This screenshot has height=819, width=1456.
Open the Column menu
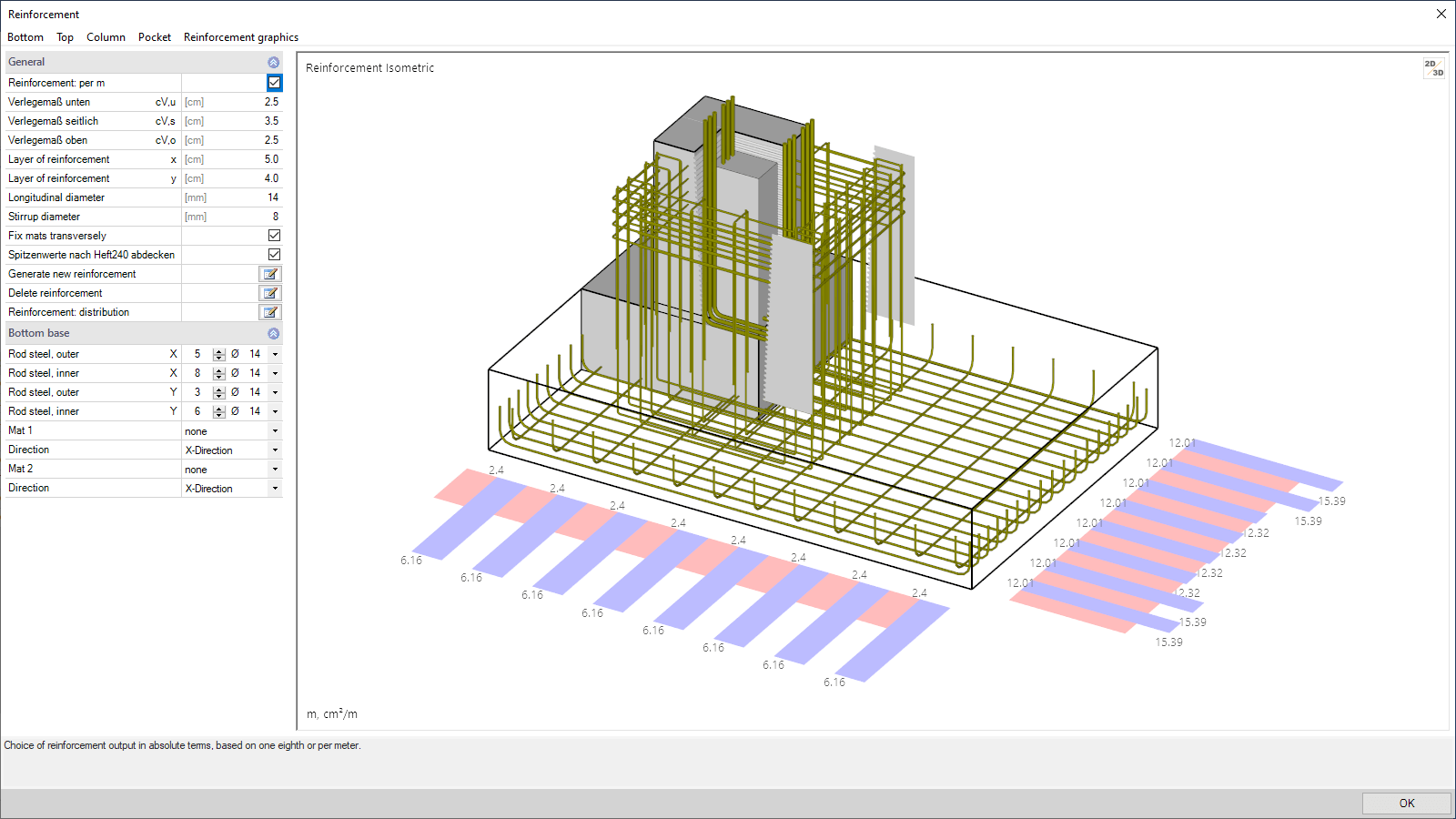(106, 37)
